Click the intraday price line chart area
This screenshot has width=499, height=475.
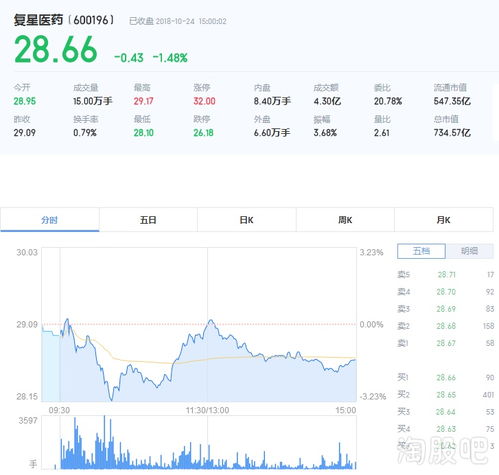click(x=199, y=324)
